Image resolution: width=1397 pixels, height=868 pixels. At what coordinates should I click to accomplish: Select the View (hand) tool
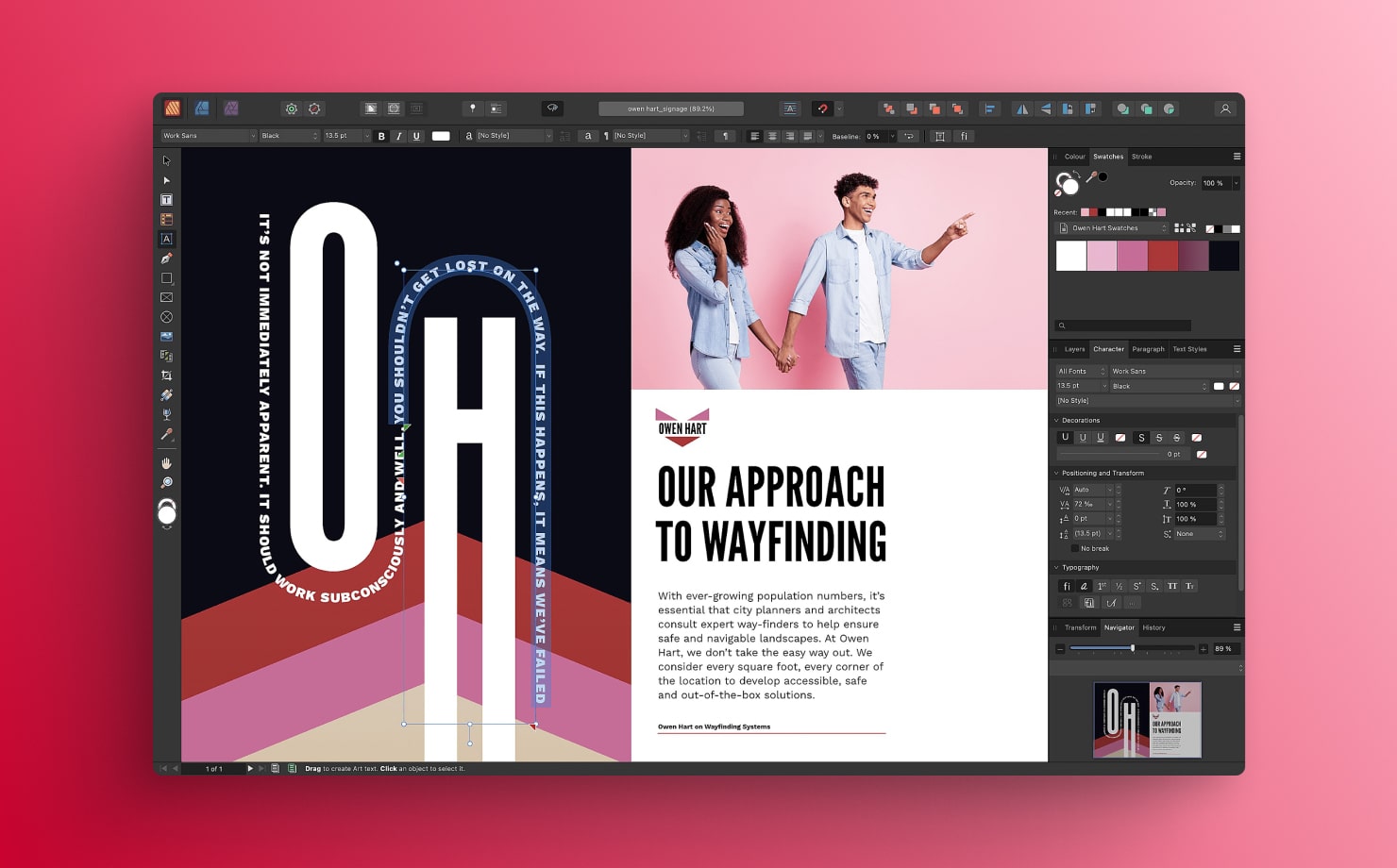[x=167, y=462]
